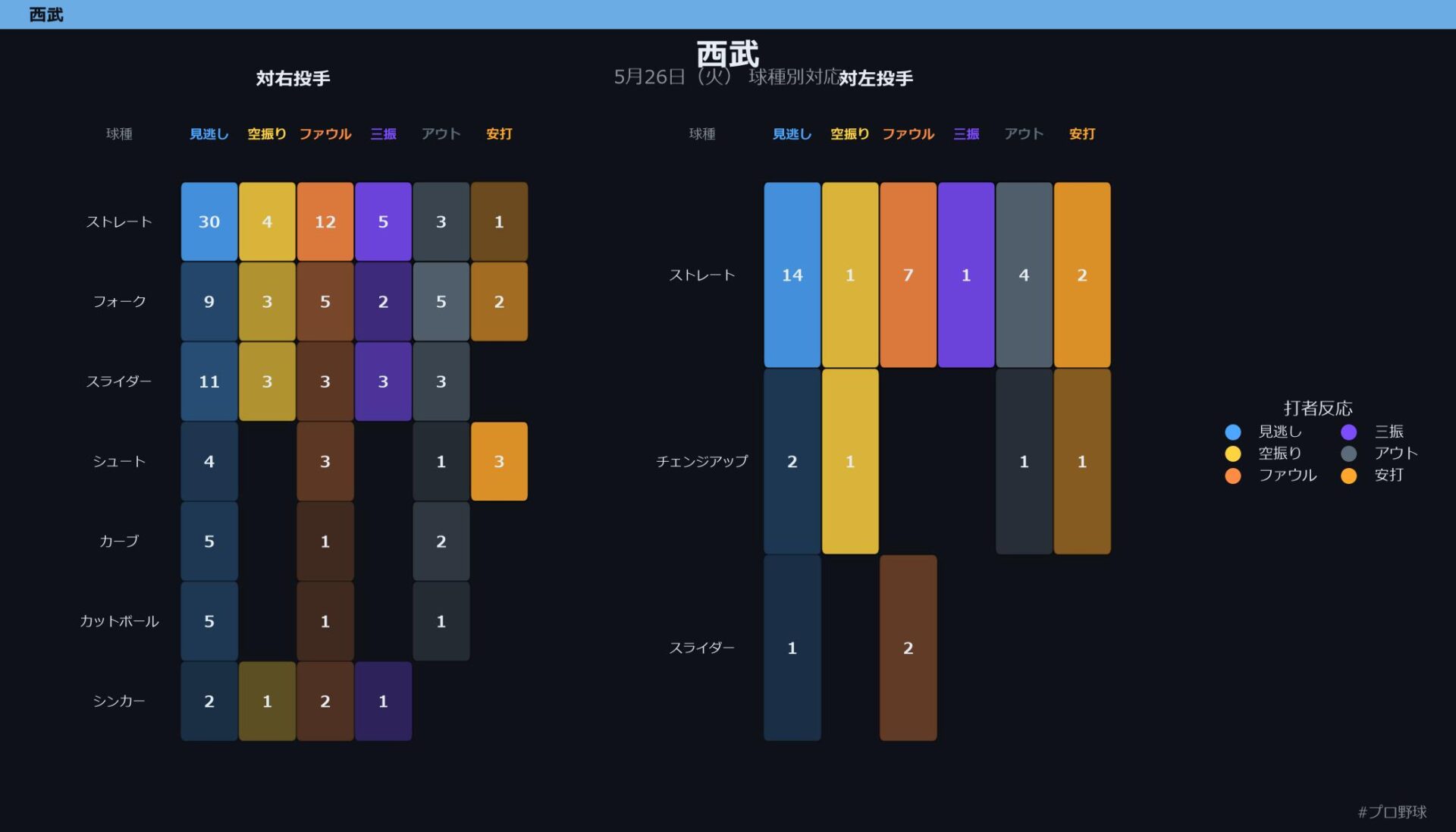1456x832 pixels.
Task: Click the アウト column header under 対左投手
Action: [x=1024, y=134]
